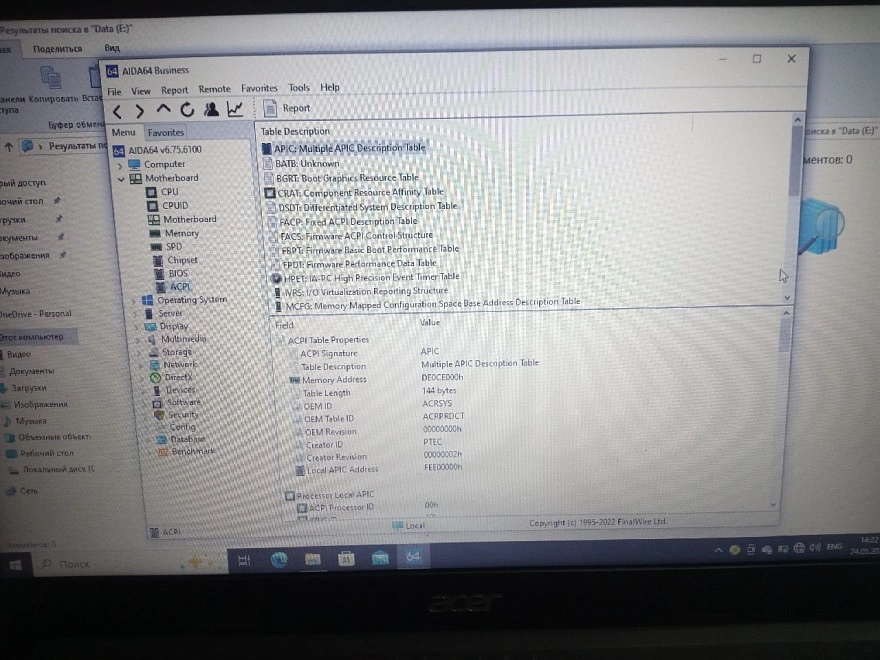The image size is (880, 660).
Task: Click the Field column header
Action: click(x=285, y=325)
